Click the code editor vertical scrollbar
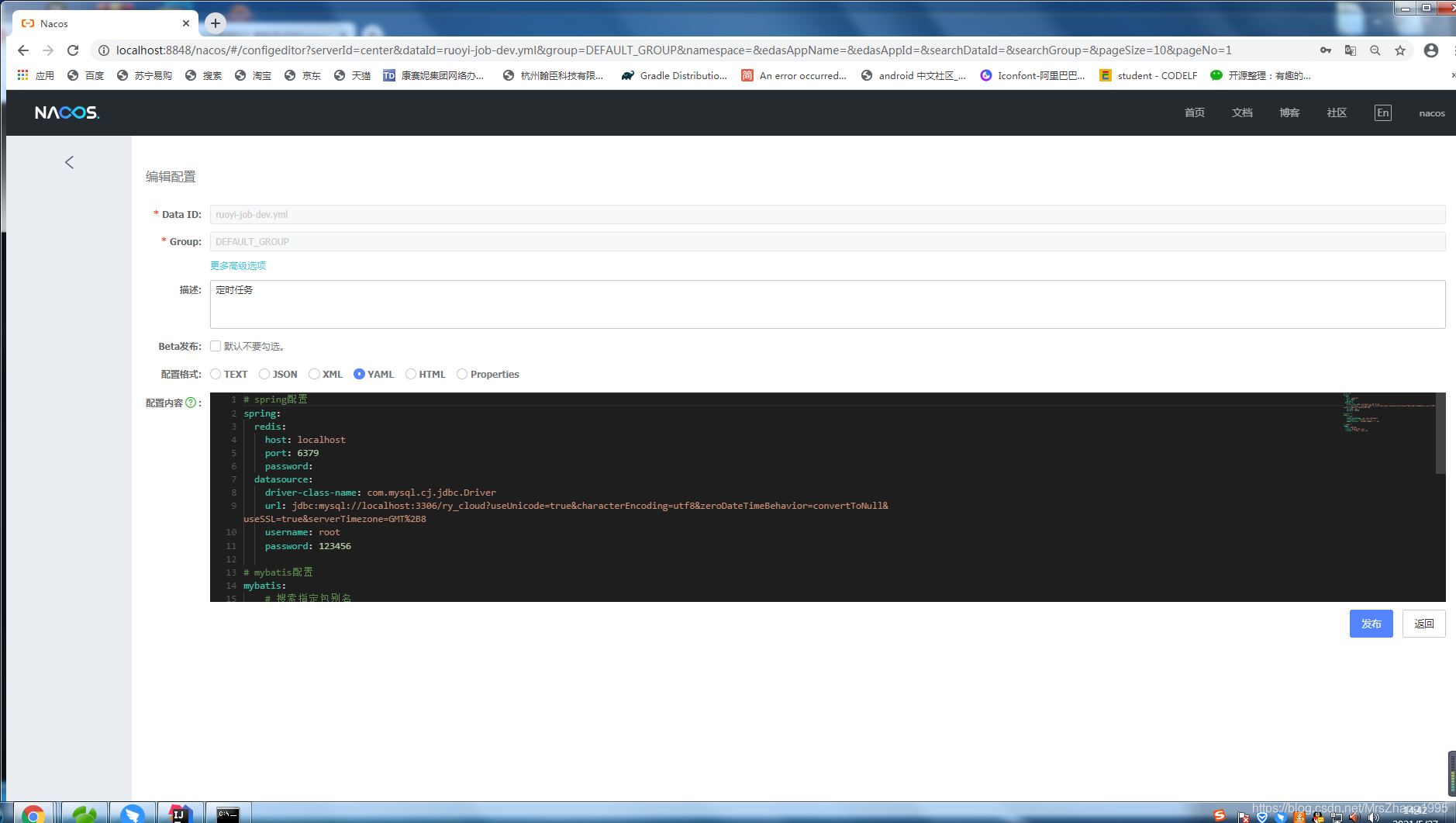The height and width of the screenshot is (823, 1456). point(1440,434)
